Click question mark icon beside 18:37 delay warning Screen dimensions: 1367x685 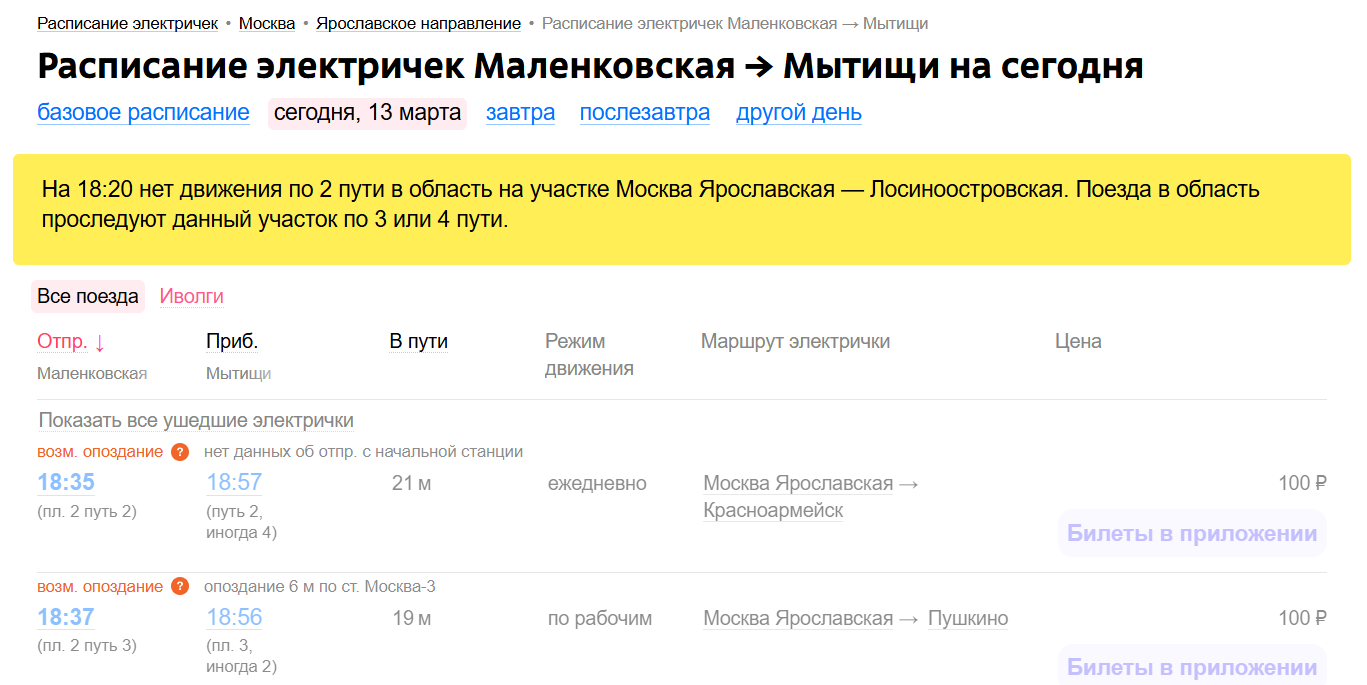(x=180, y=587)
